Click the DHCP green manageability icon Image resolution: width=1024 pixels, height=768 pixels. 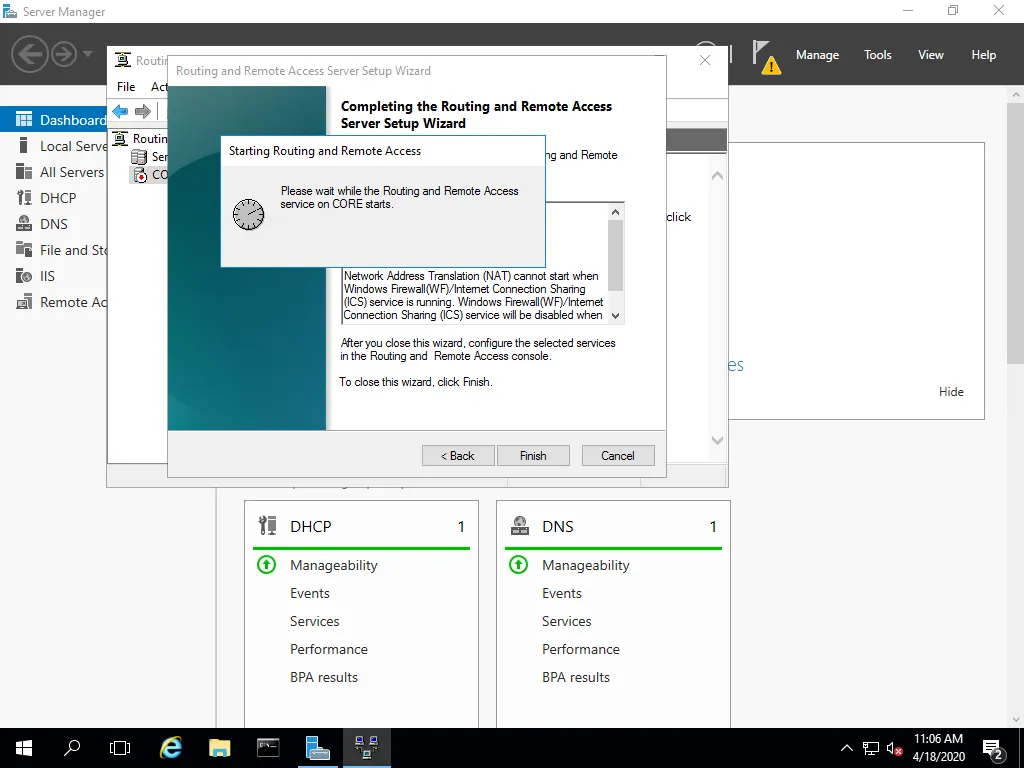click(266, 564)
